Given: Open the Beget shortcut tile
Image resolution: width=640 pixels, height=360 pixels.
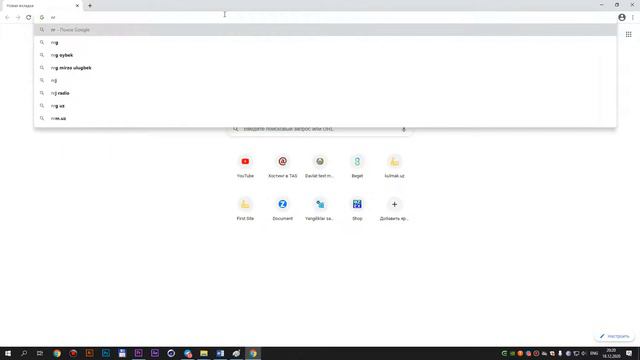Looking at the screenshot, I should coord(357,167).
